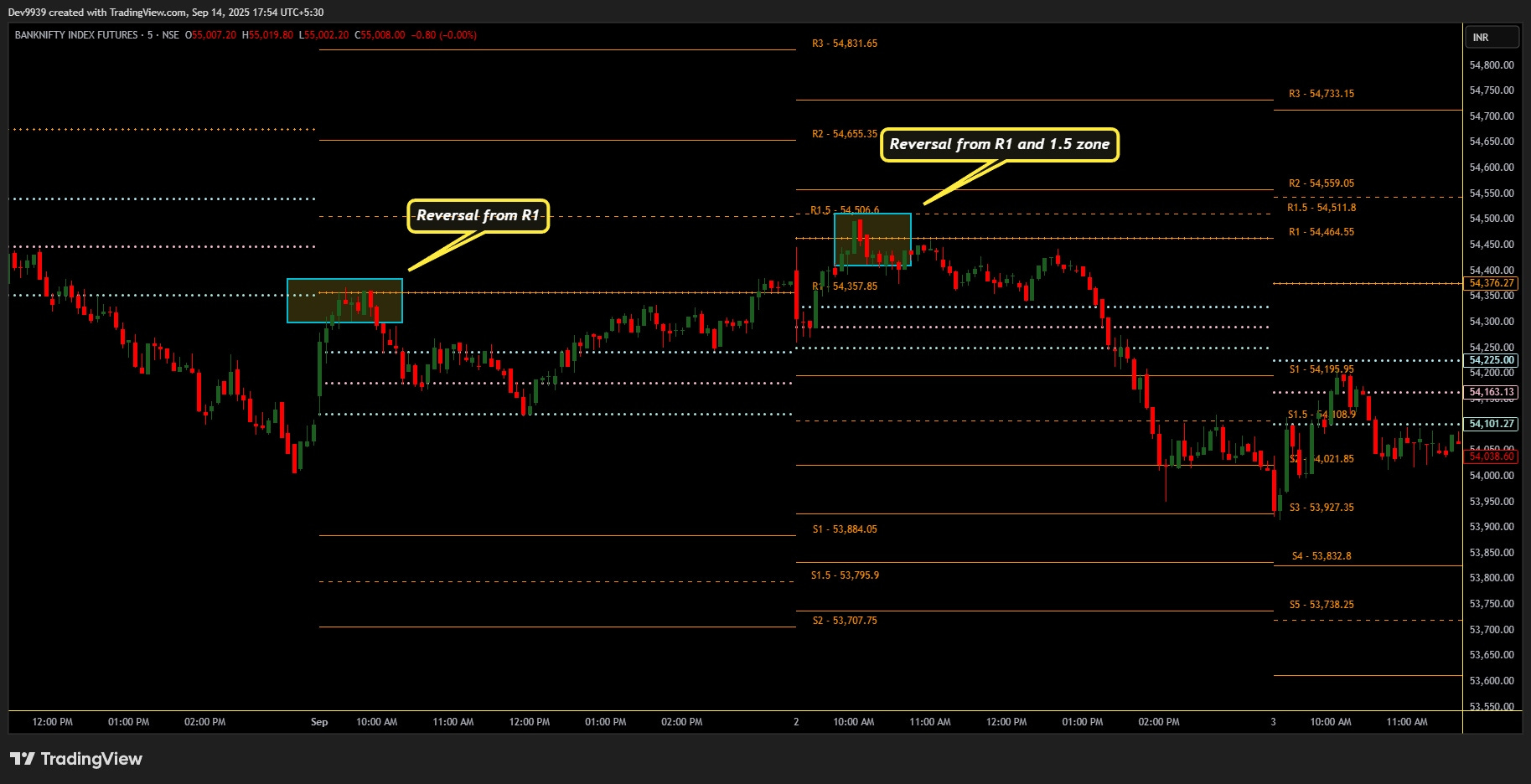
Task: Click the 54,101.27 price tag on axis
Action: tap(1492, 424)
